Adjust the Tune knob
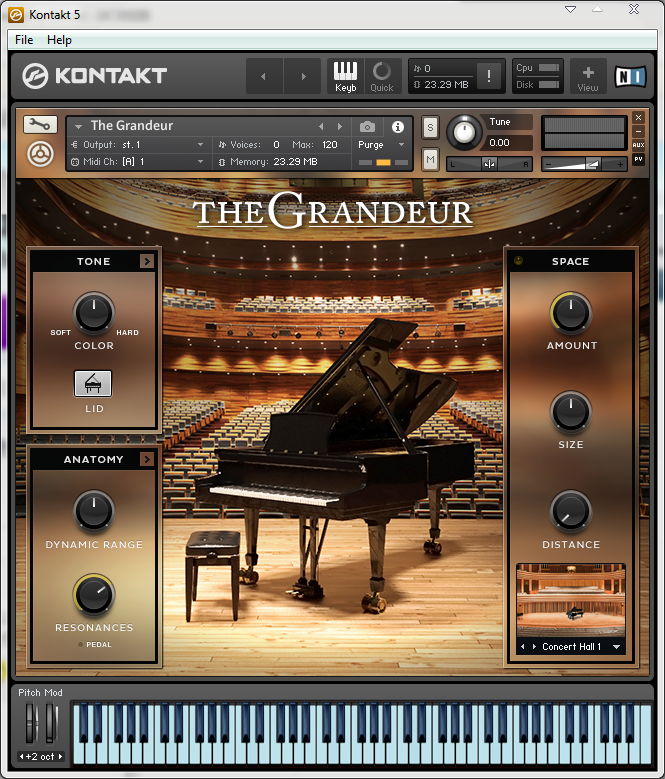The width and height of the screenshot is (665, 779). click(x=464, y=133)
